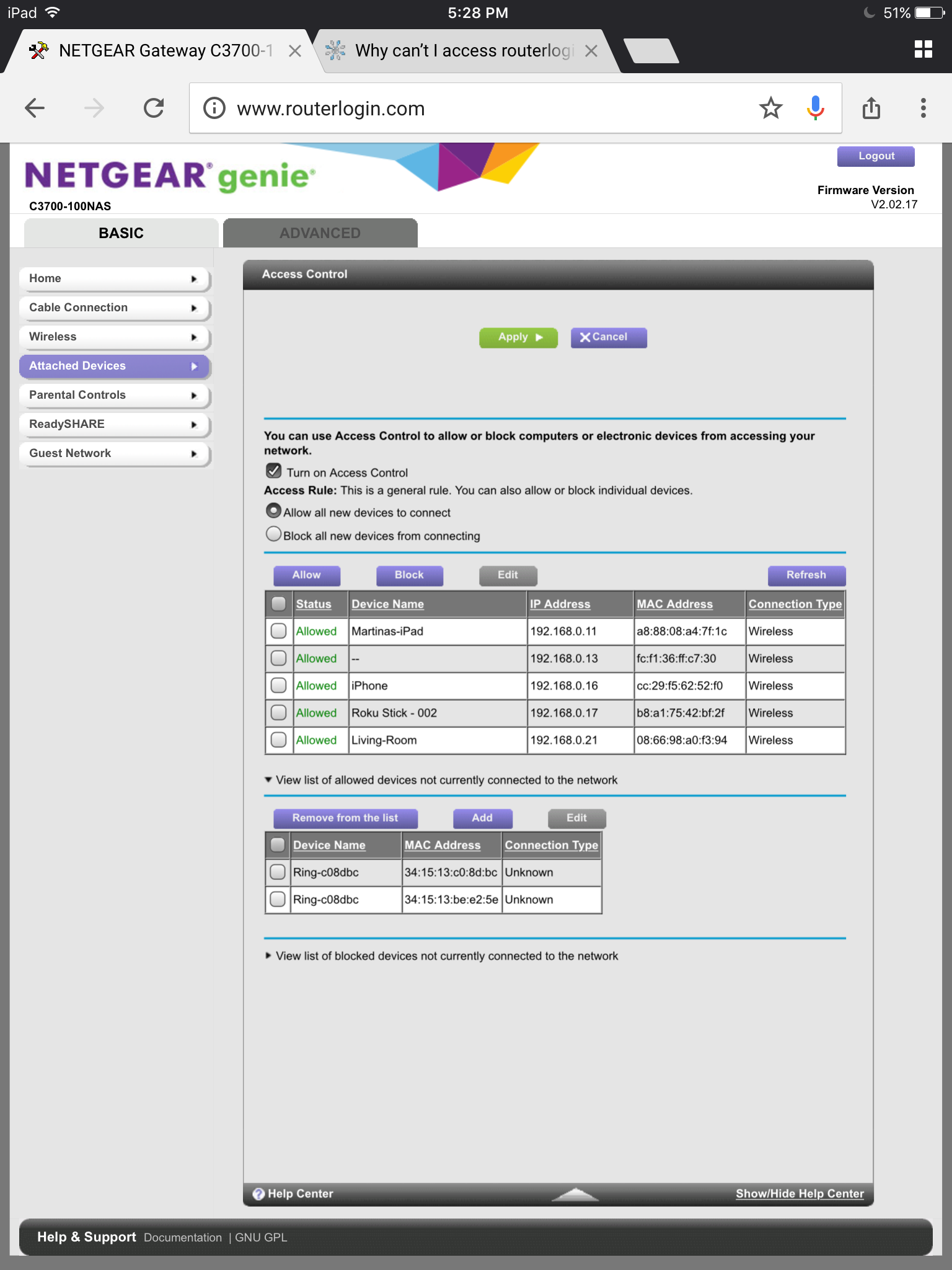Check the Martinas-iPad row checkbox
Image resolution: width=952 pixels, height=1270 pixels.
click(x=278, y=631)
